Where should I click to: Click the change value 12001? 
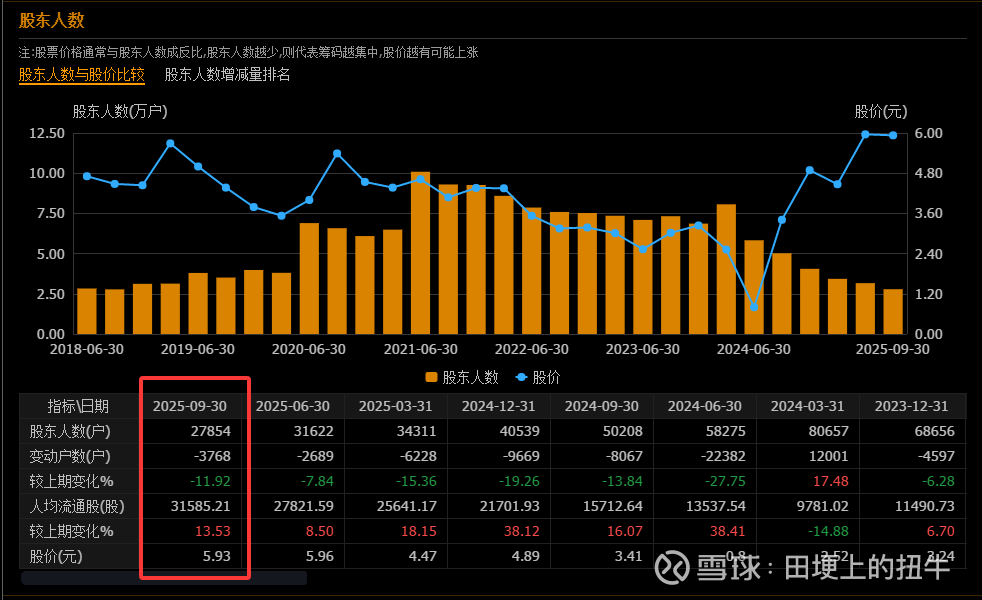click(829, 456)
